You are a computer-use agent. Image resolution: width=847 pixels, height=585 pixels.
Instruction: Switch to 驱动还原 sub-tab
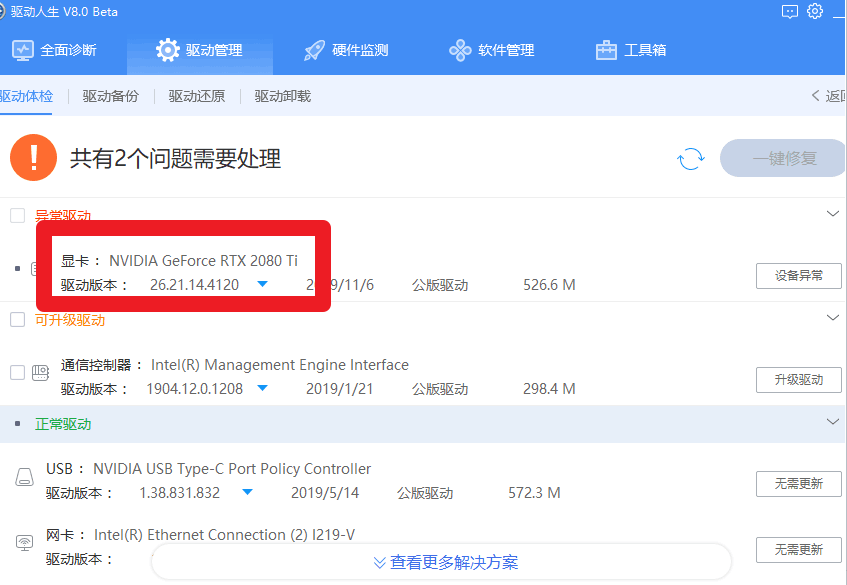pos(197,96)
